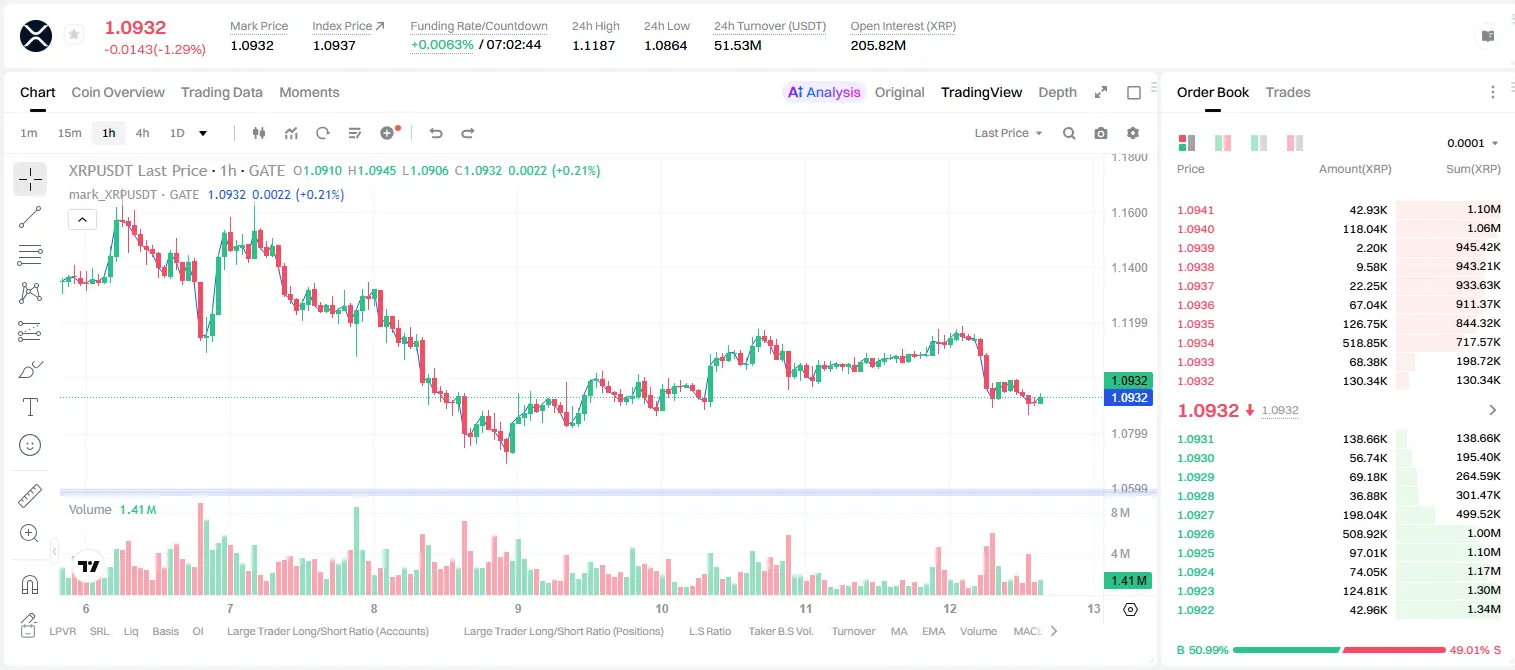This screenshot has width=1515, height=670.
Task: Open chart settings gear icon
Action: point(1133,133)
